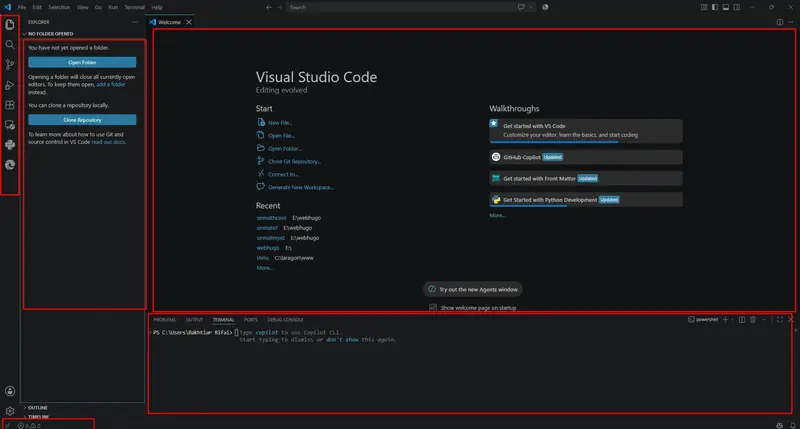
Task: Open the Edge browser tools icon in activity bar
Action: pos(10,165)
